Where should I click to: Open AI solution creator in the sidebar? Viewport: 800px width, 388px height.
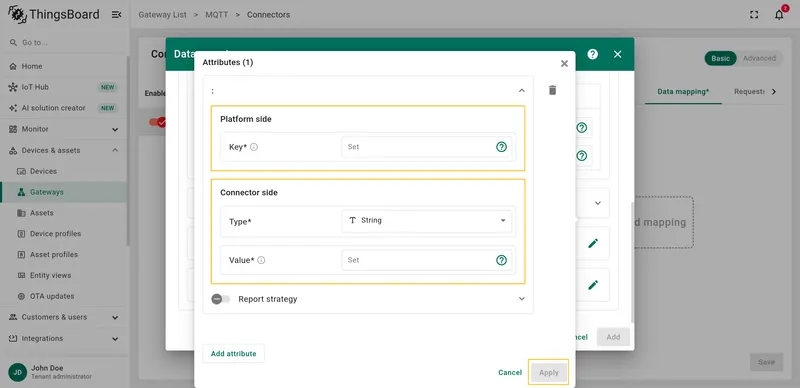pyautogui.click(x=63, y=108)
